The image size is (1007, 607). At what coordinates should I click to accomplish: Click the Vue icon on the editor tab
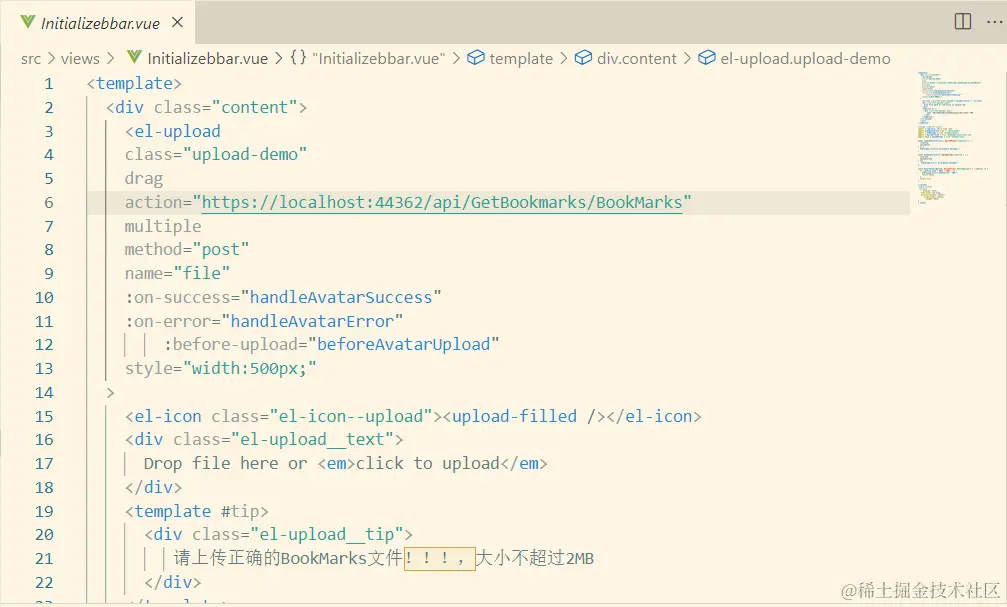[28, 22]
